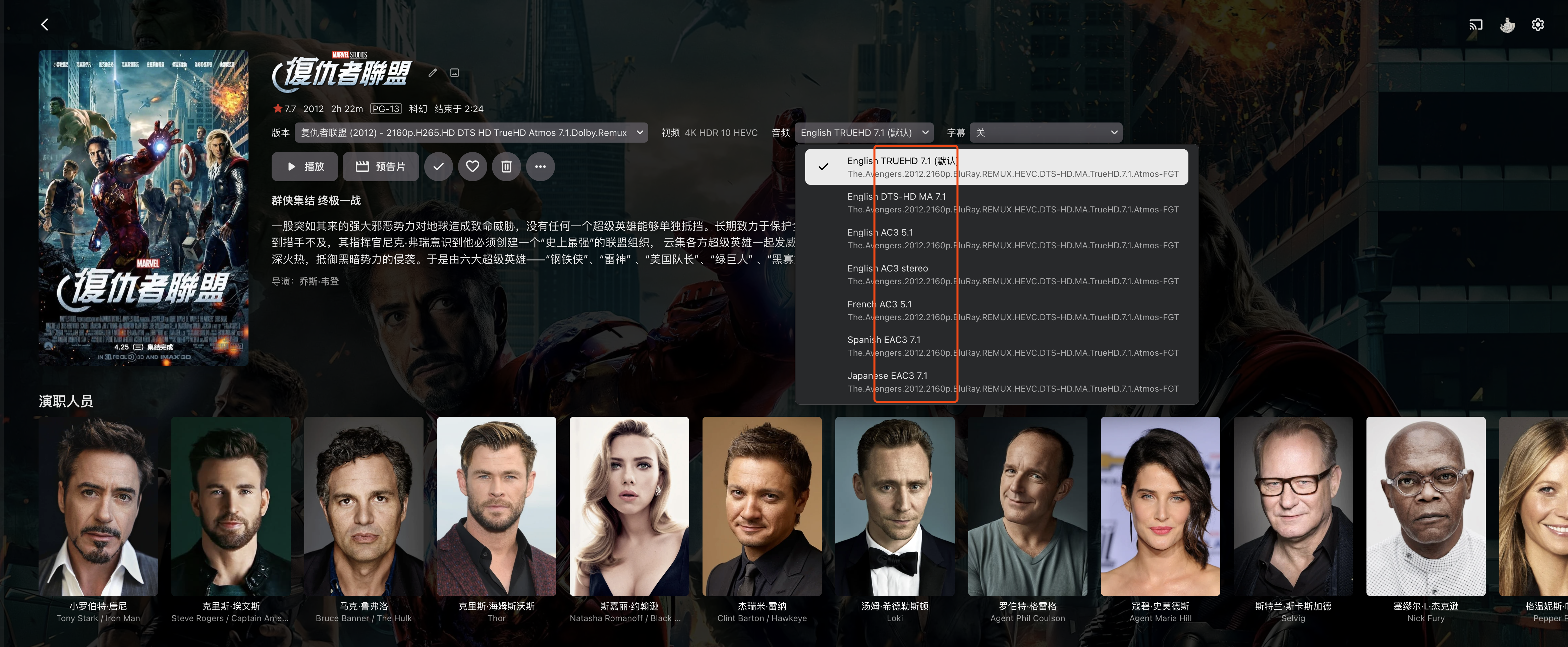Viewport: 1568px width, 647px height.
Task: Click the 预告片 trailer button
Action: [x=381, y=166]
